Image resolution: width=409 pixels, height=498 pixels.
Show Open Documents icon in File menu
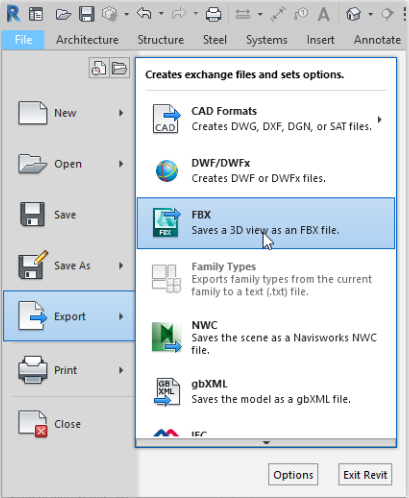tap(119, 68)
